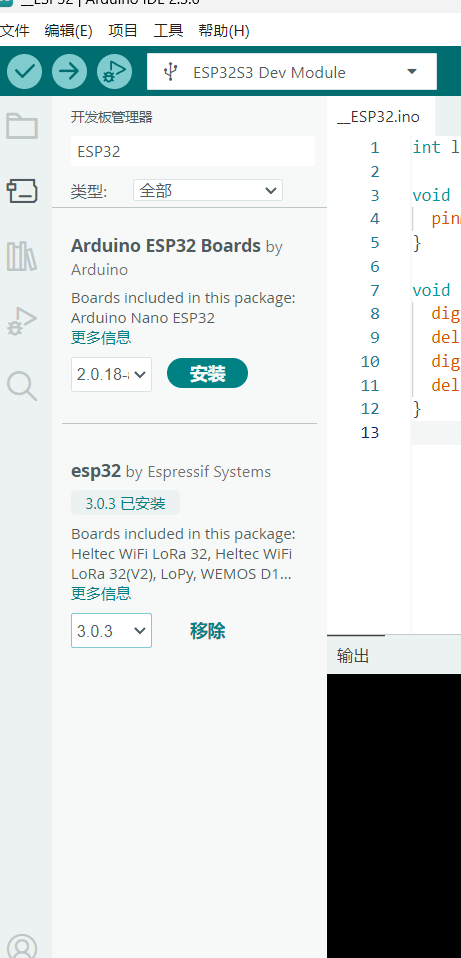Click the 3.0.3 已安装 installed badge
This screenshot has width=461, height=958.
tap(125, 503)
